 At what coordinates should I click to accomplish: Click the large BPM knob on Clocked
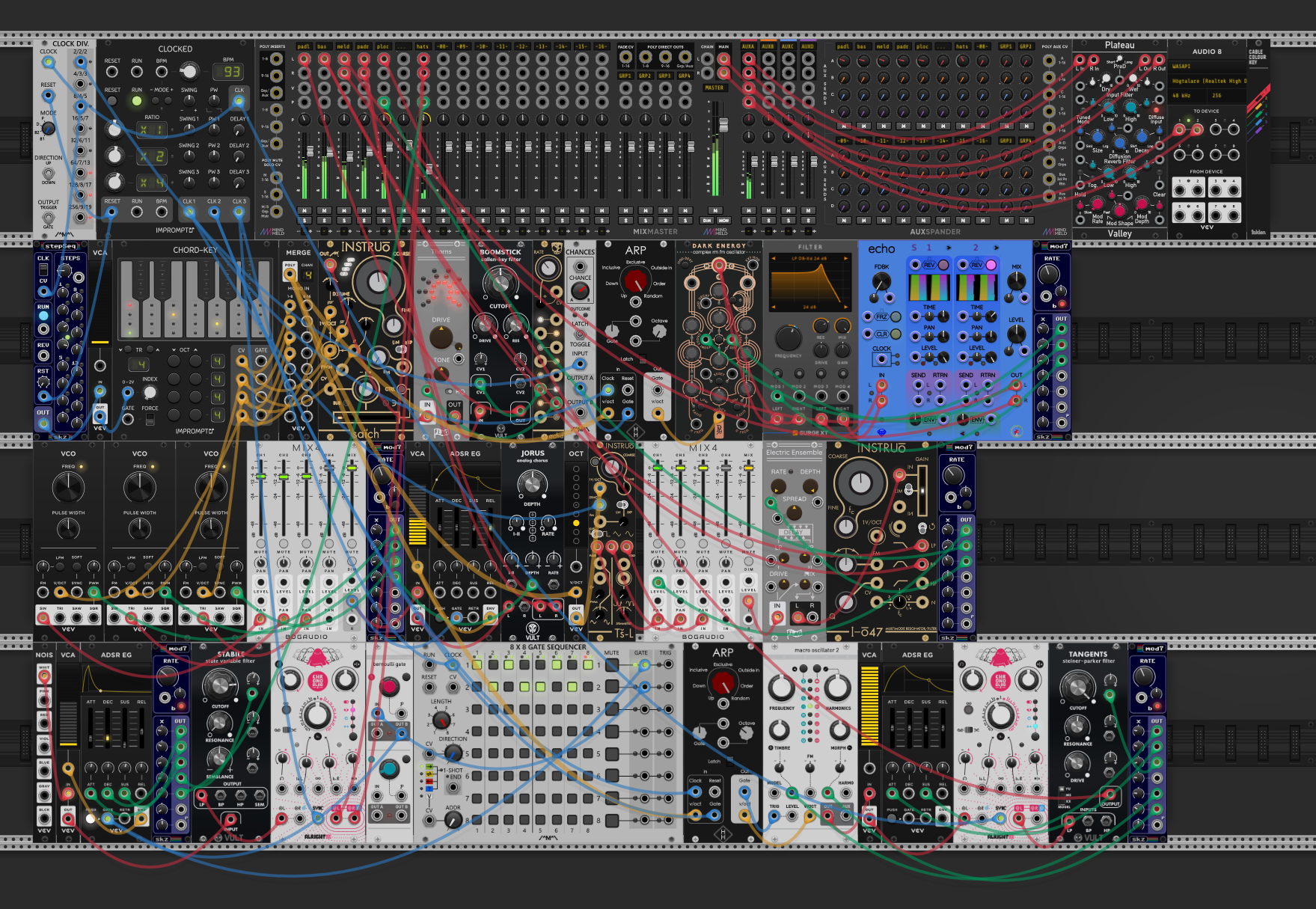pos(189,72)
